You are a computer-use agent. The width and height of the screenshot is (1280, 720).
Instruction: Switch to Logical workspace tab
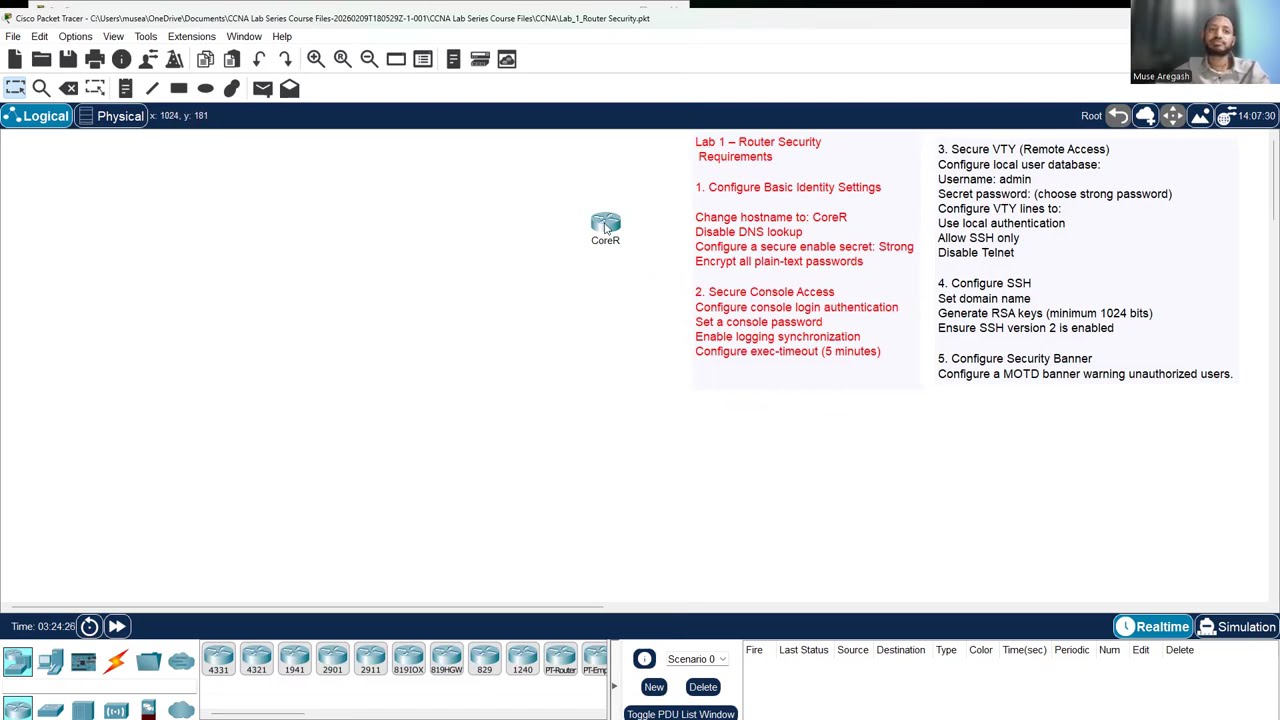coord(36,116)
